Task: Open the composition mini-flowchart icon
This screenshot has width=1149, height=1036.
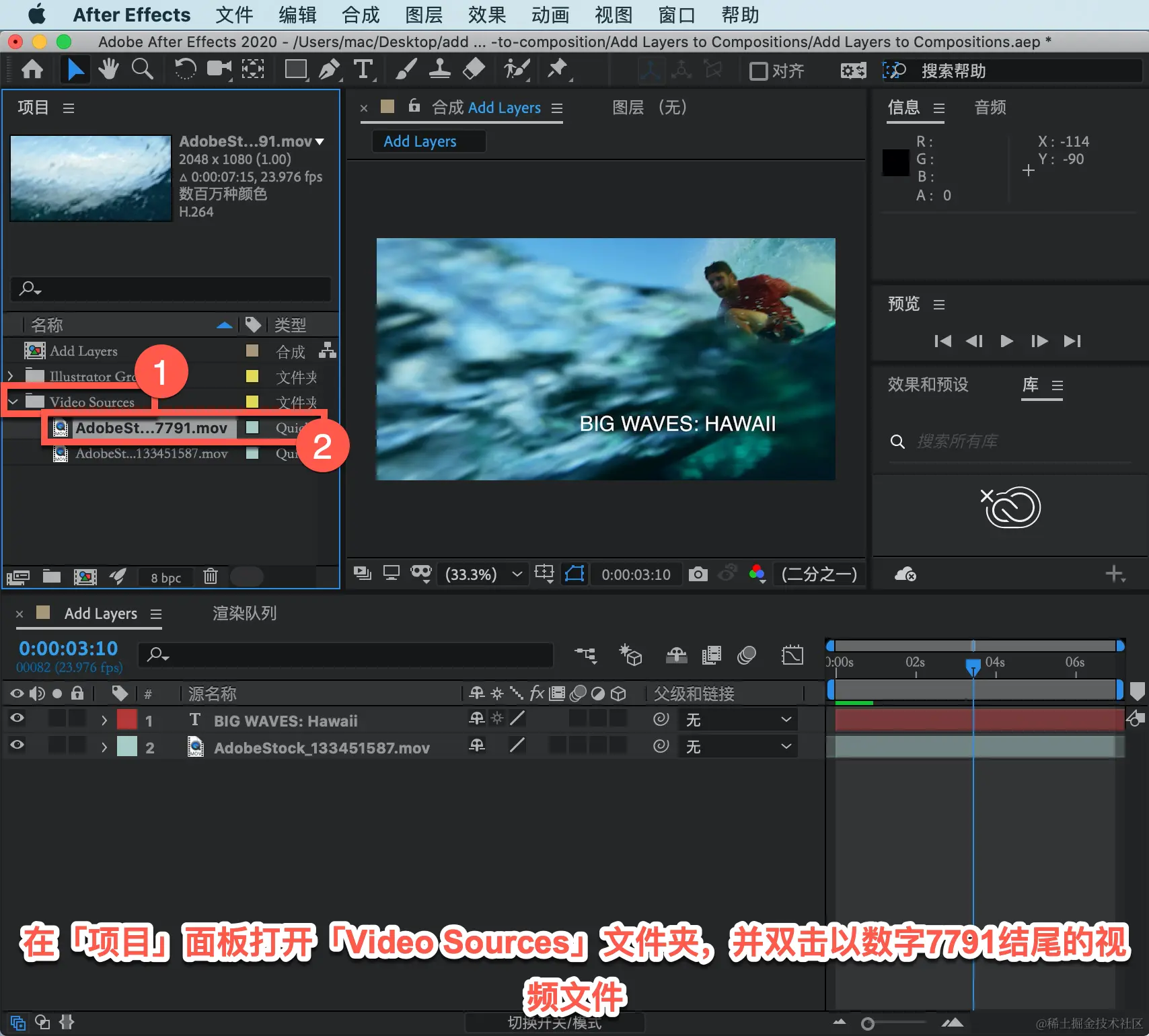Action: [x=585, y=655]
